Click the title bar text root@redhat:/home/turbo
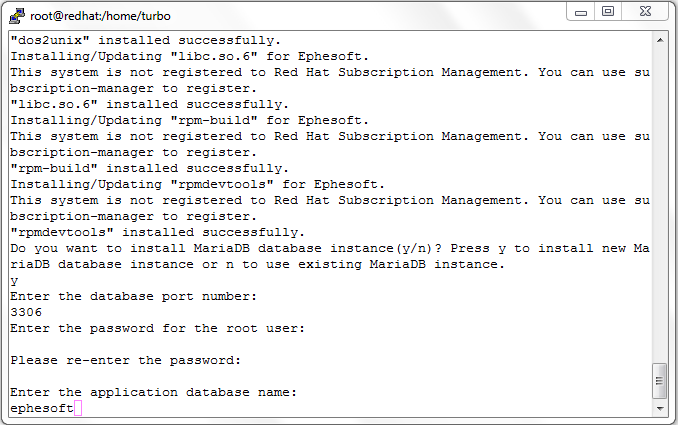The height and width of the screenshot is (425, 678). pos(100,16)
